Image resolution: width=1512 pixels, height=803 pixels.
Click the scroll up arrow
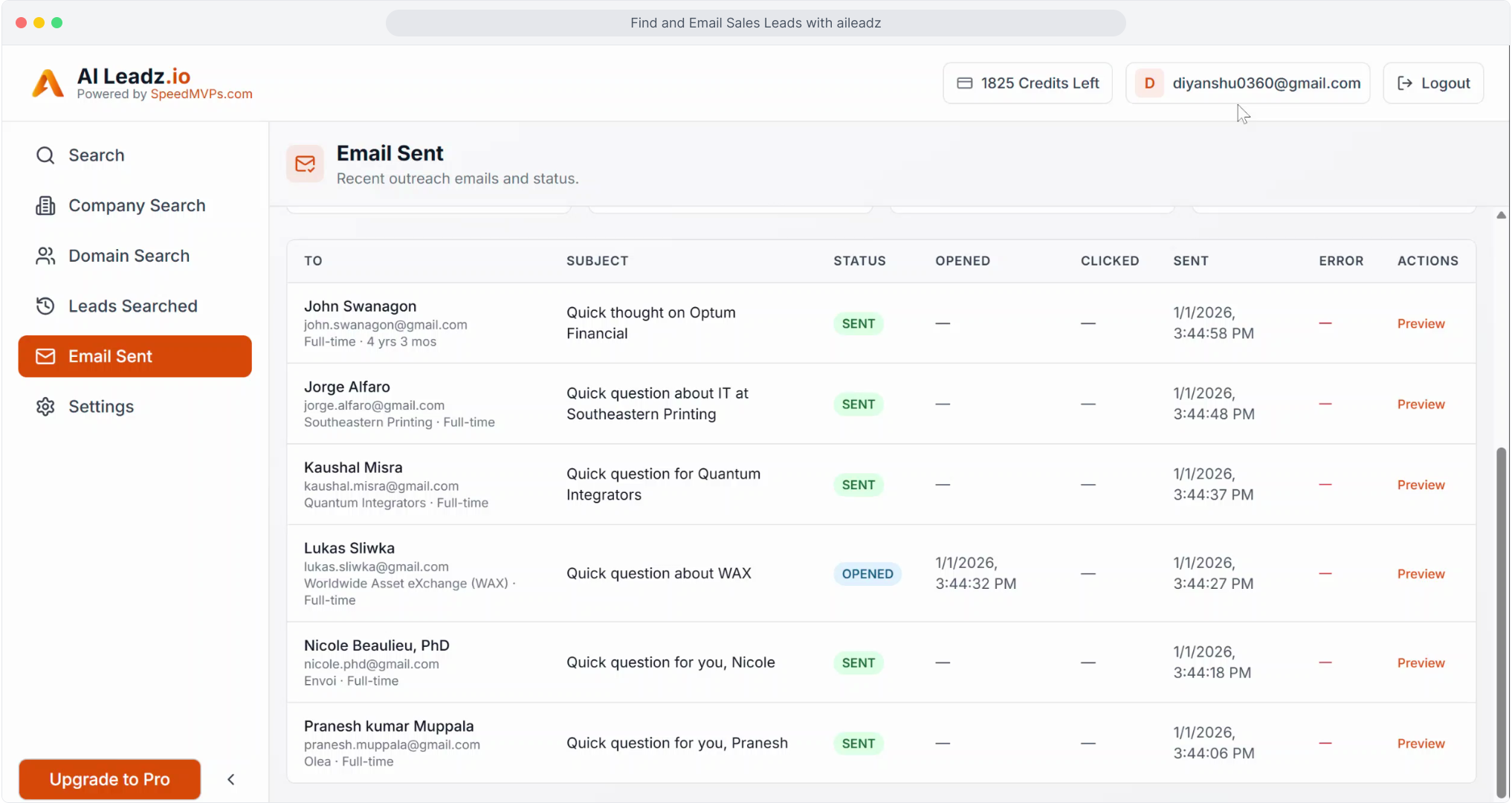[x=1501, y=215]
